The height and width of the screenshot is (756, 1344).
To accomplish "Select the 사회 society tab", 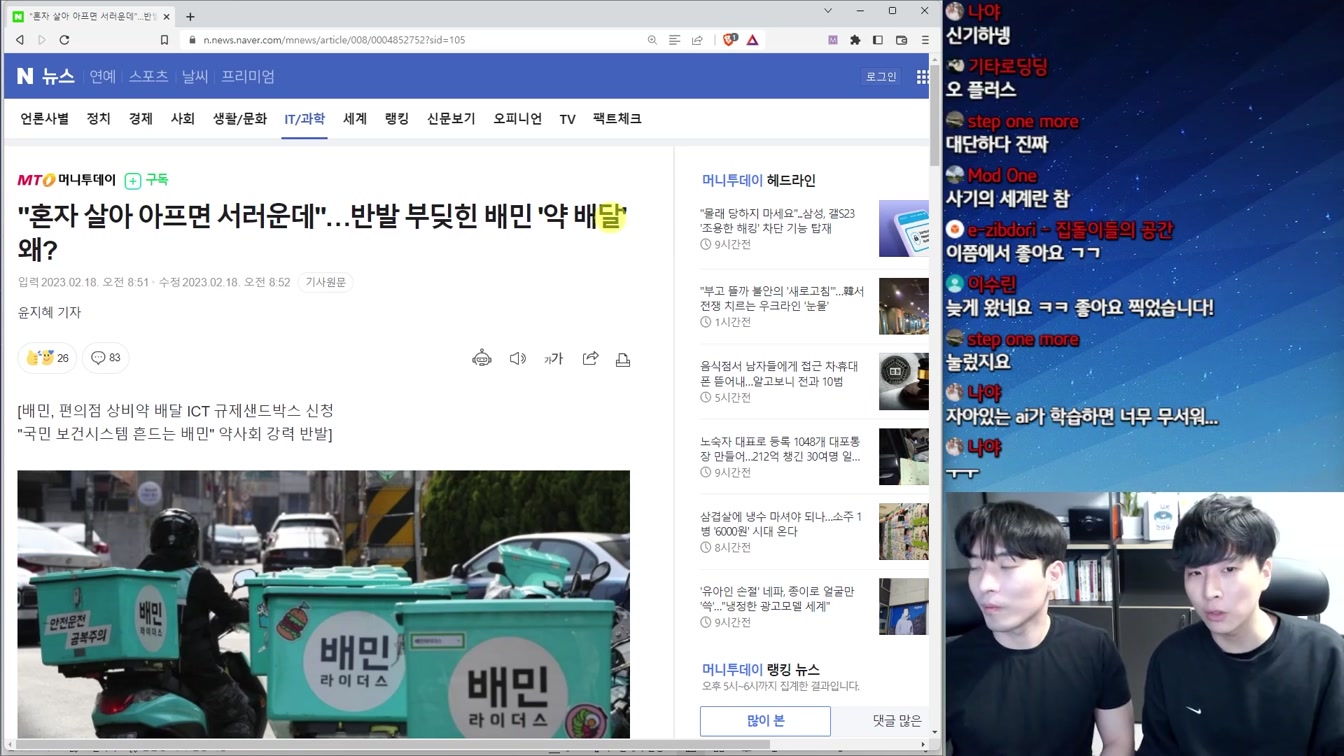I will point(182,119).
